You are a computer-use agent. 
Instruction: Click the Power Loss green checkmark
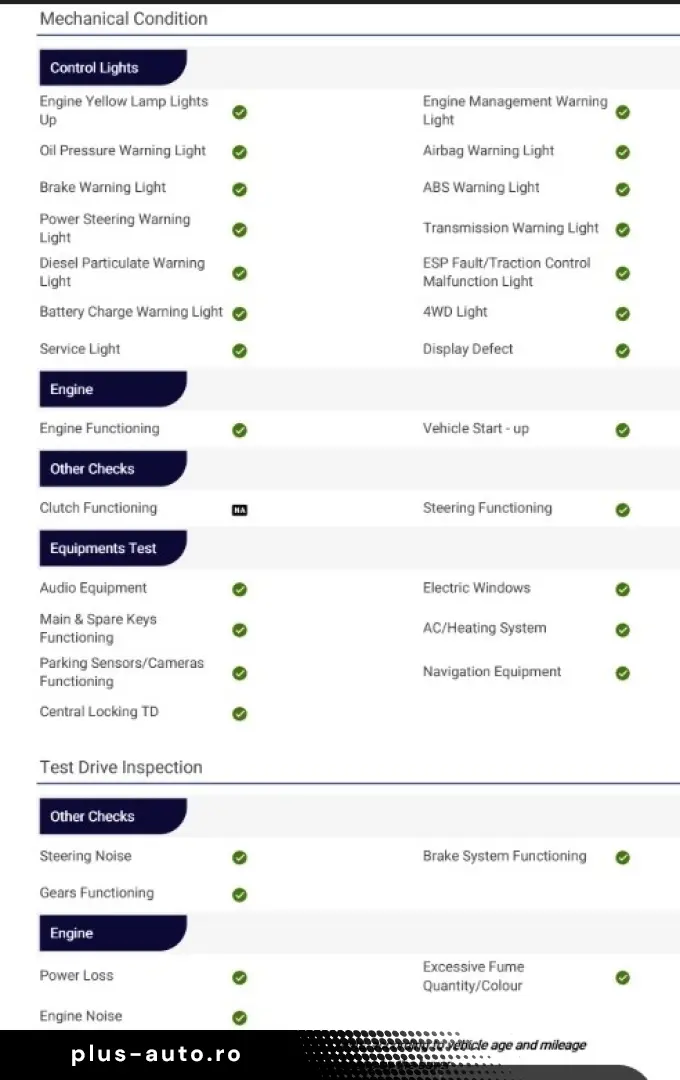pyautogui.click(x=240, y=977)
